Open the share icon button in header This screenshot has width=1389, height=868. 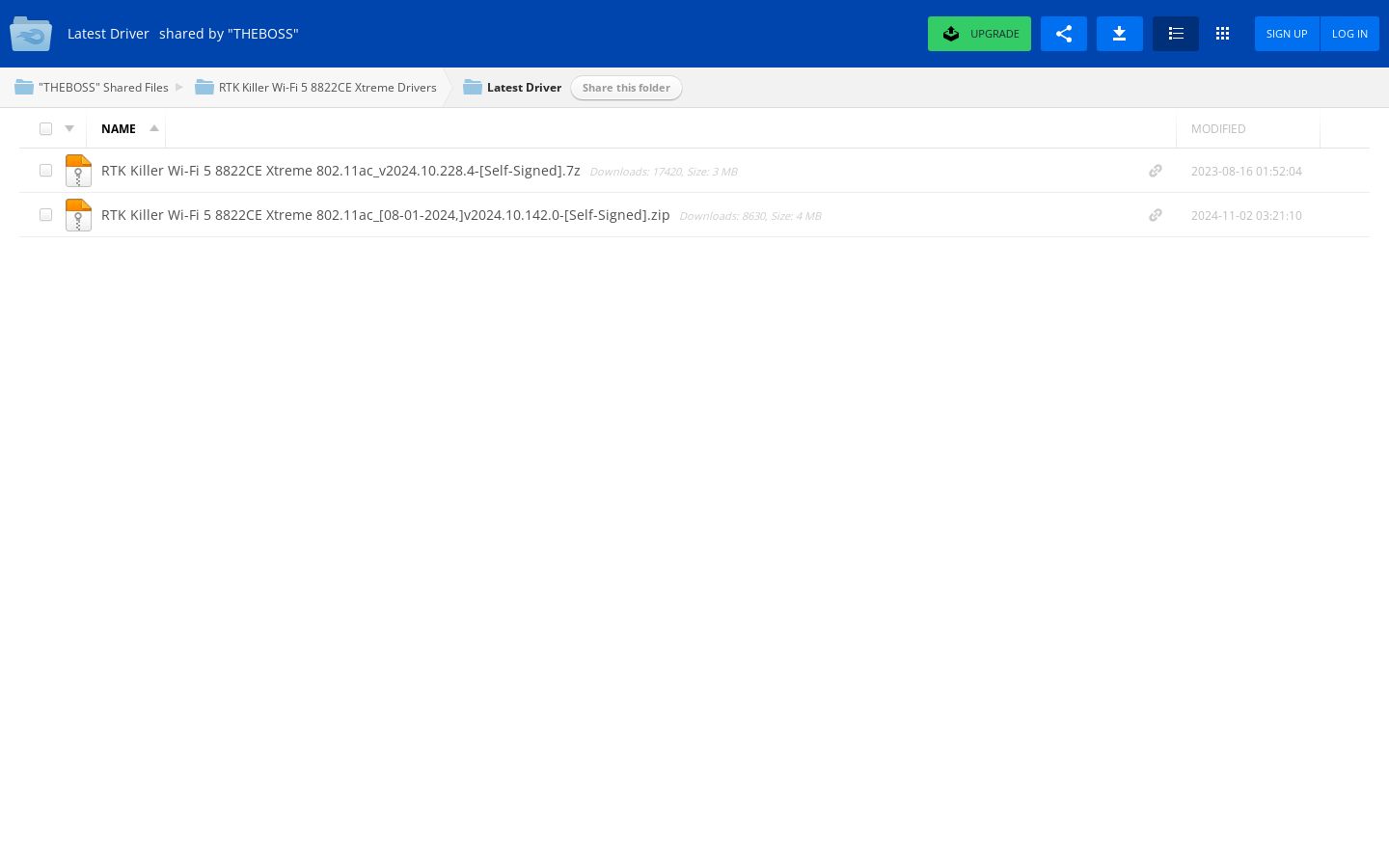pyautogui.click(x=1064, y=34)
